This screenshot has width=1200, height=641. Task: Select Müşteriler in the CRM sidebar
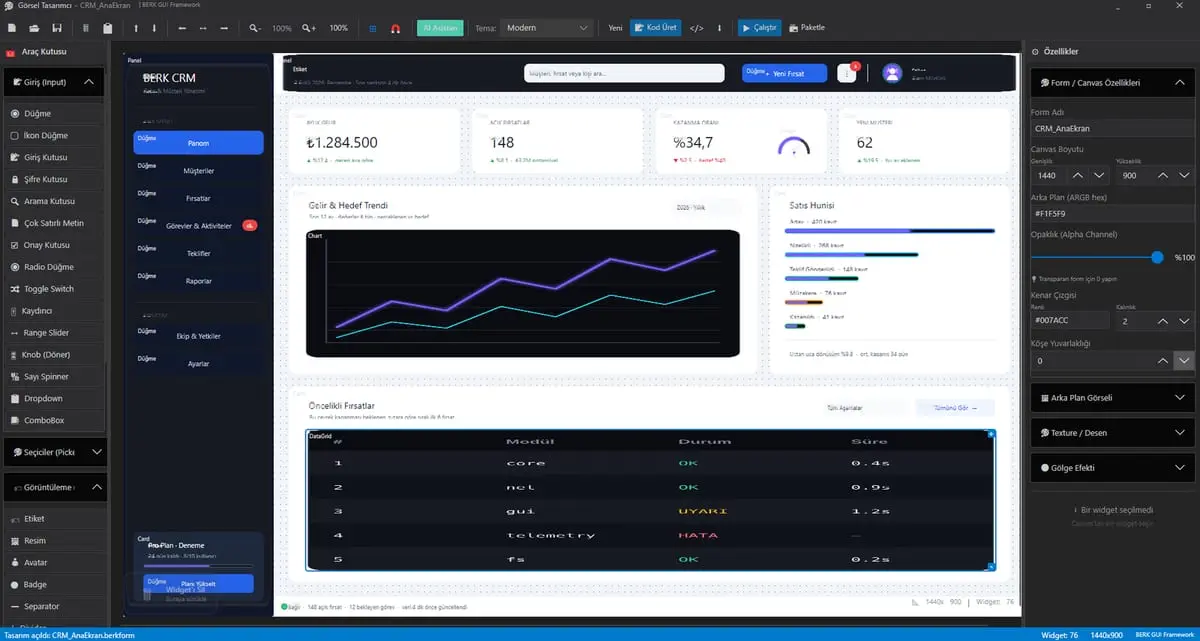pos(199,171)
